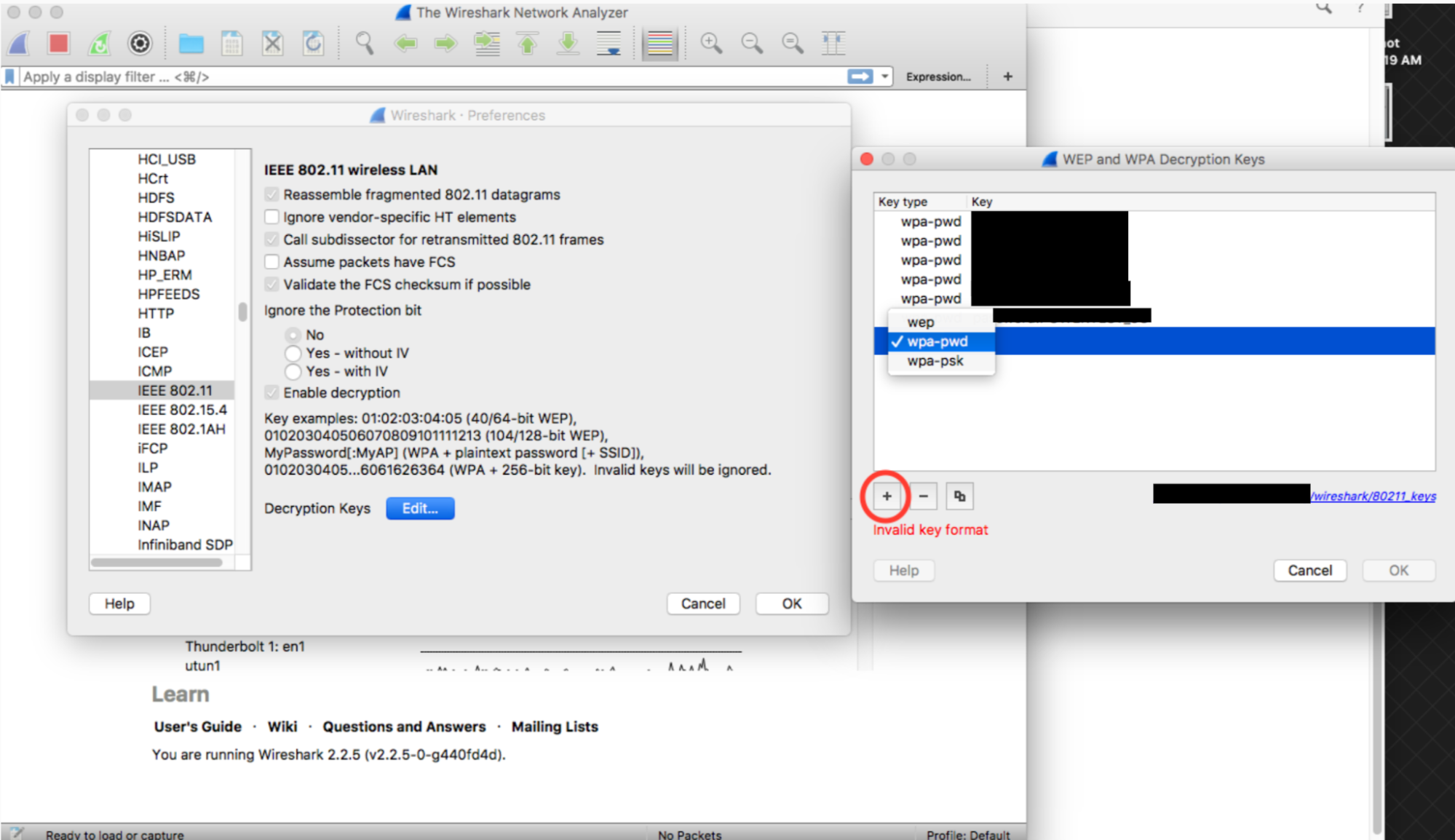
Task: Click the Help button in Preferences
Action: click(120, 602)
